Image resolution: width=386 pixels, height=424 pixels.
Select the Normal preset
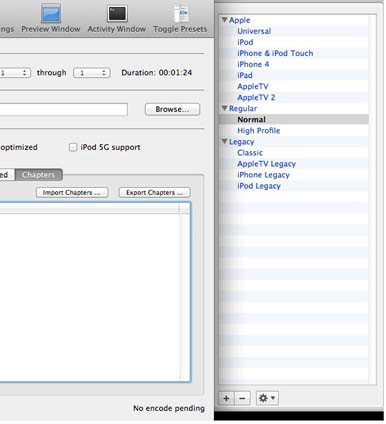(x=251, y=119)
